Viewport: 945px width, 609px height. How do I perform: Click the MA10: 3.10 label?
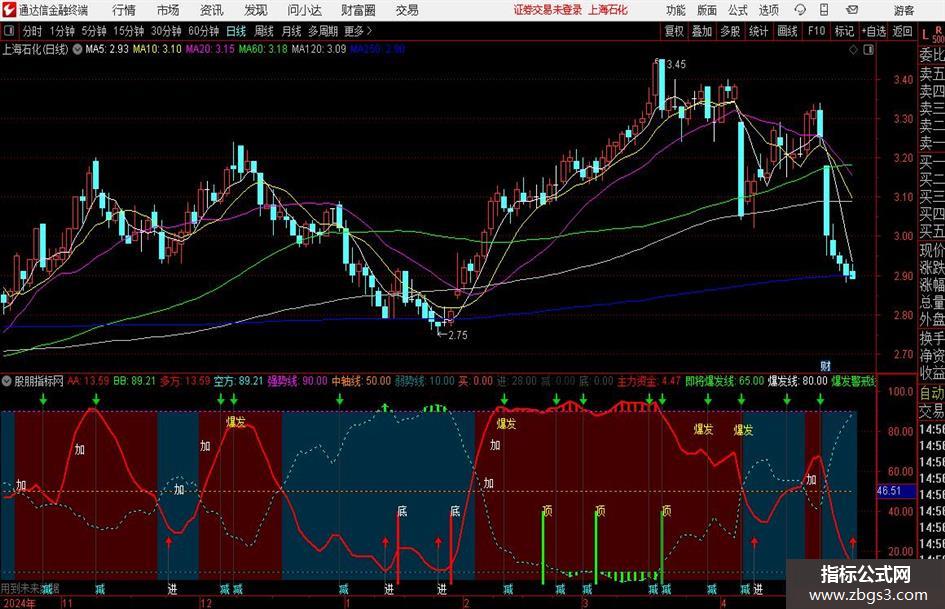[157, 49]
